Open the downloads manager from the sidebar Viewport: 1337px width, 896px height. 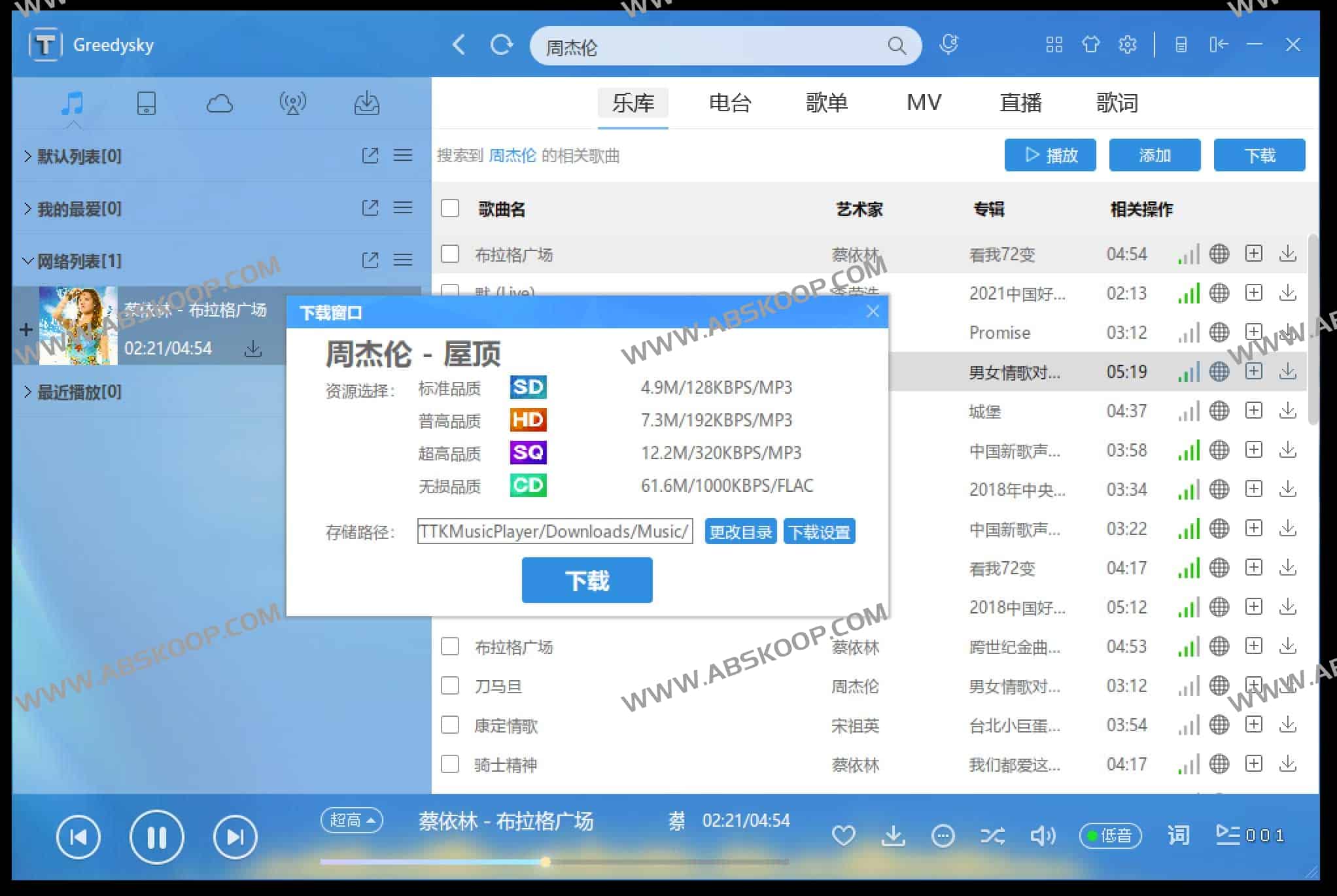point(367,103)
